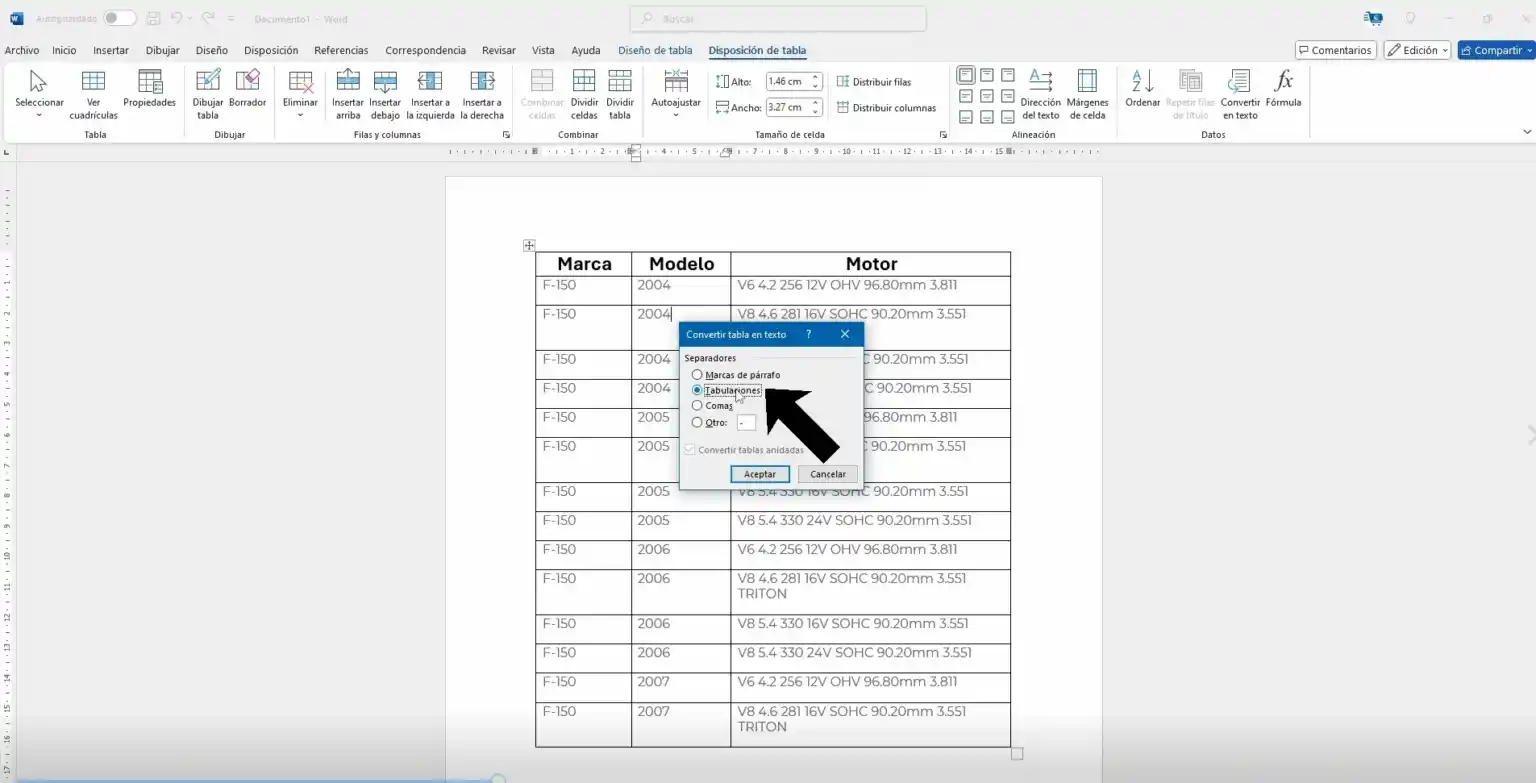
Task: Insert a Fórmula in table
Action: coord(1283,89)
